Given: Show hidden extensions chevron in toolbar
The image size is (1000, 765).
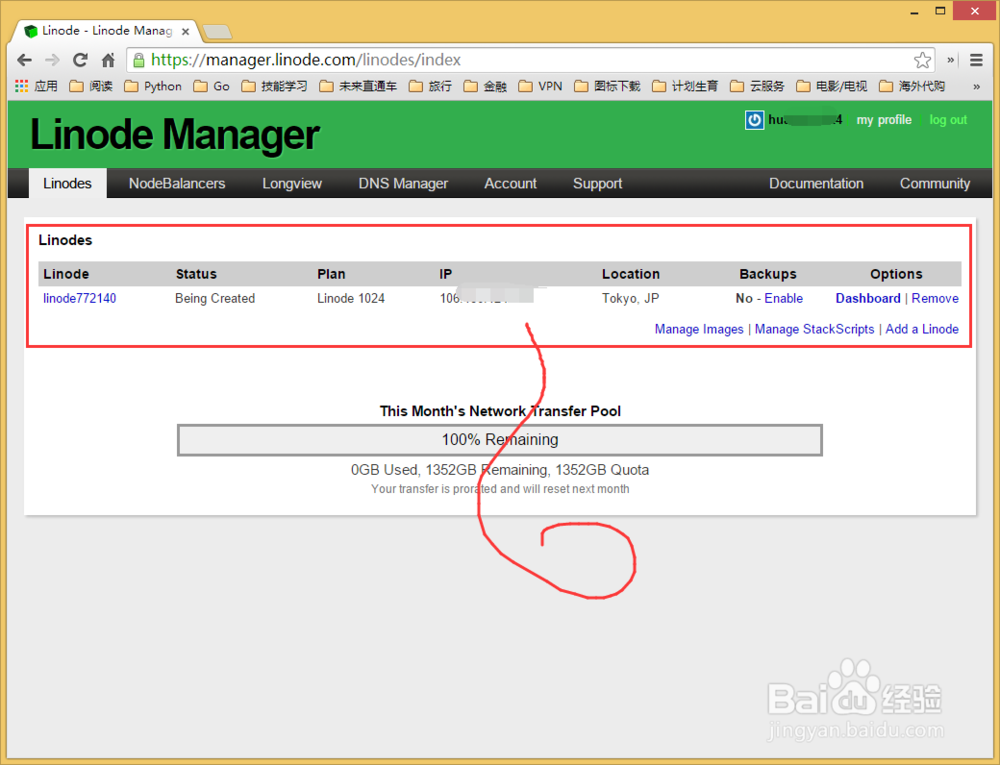Looking at the screenshot, I should 950,60.
